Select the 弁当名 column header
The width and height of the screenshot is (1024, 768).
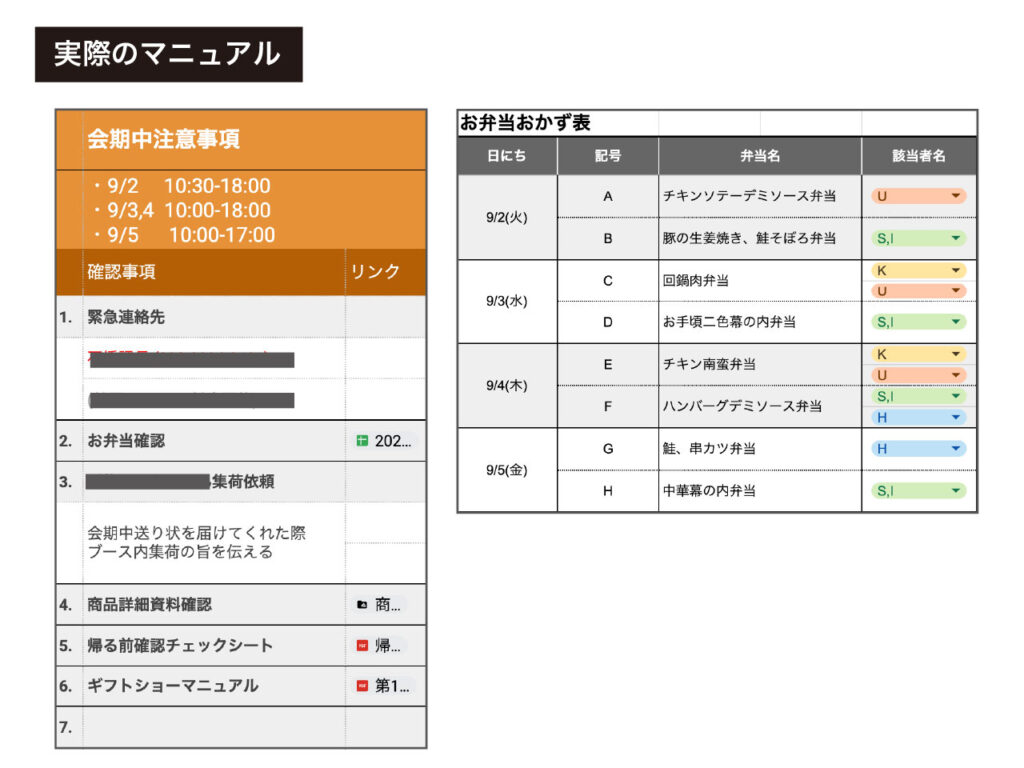click(x=760, y=156)
